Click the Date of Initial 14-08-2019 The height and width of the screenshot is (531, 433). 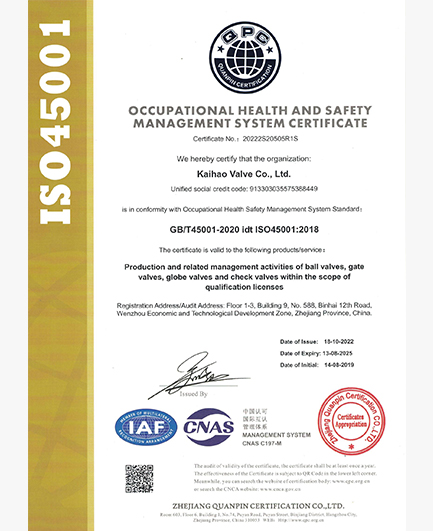point(317,365)
